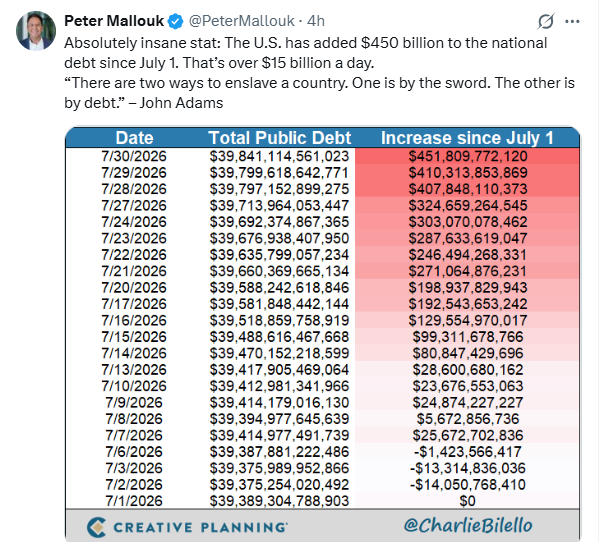
Task: Click the tweet text about national debt
Action: point(306,53)
